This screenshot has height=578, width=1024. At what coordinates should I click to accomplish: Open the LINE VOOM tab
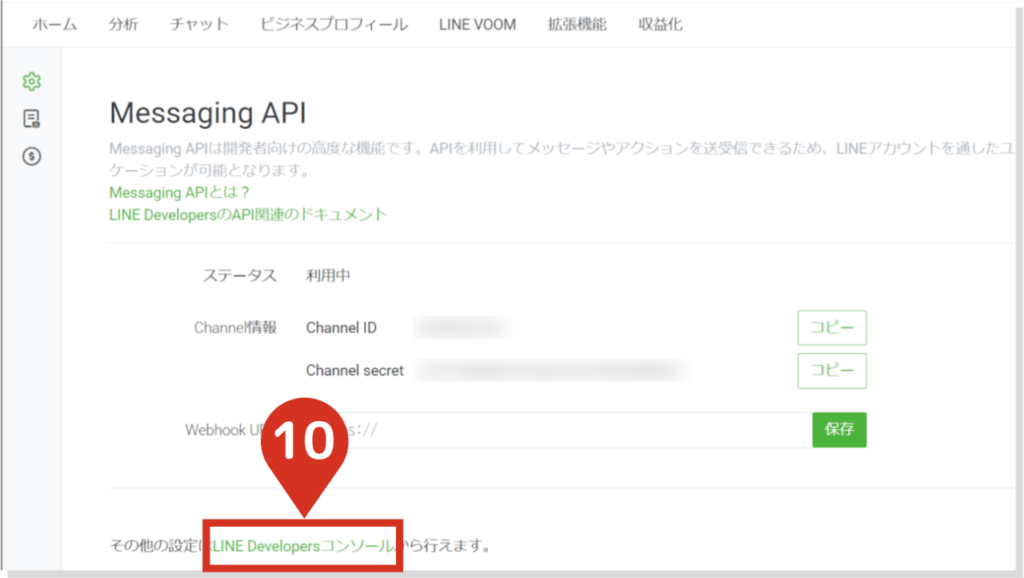point(477,24)
